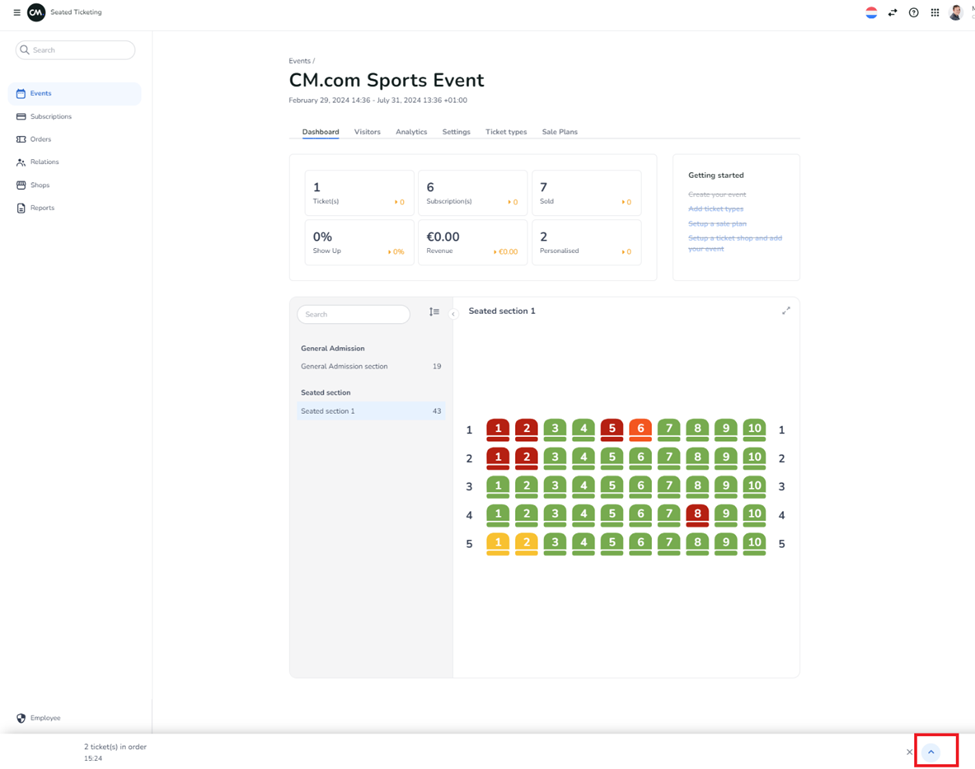The image size is (975, 769).
Task: Collapse the section list side panel
Action: pyautogui.click(x=453, y=314)
